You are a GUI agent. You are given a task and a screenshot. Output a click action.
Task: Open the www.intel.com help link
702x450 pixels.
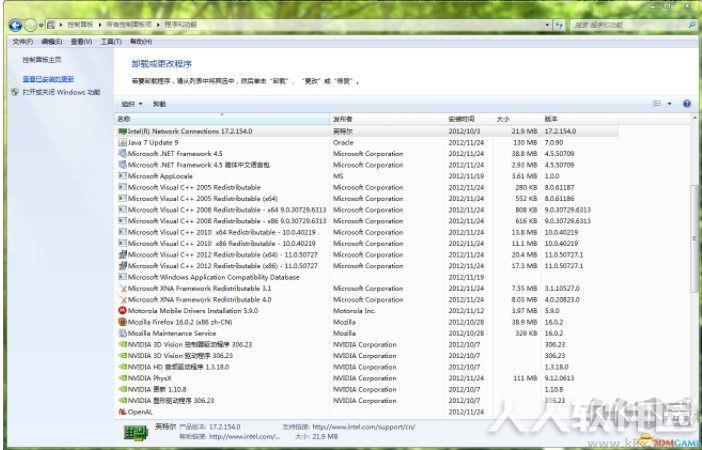click(244, 436)
